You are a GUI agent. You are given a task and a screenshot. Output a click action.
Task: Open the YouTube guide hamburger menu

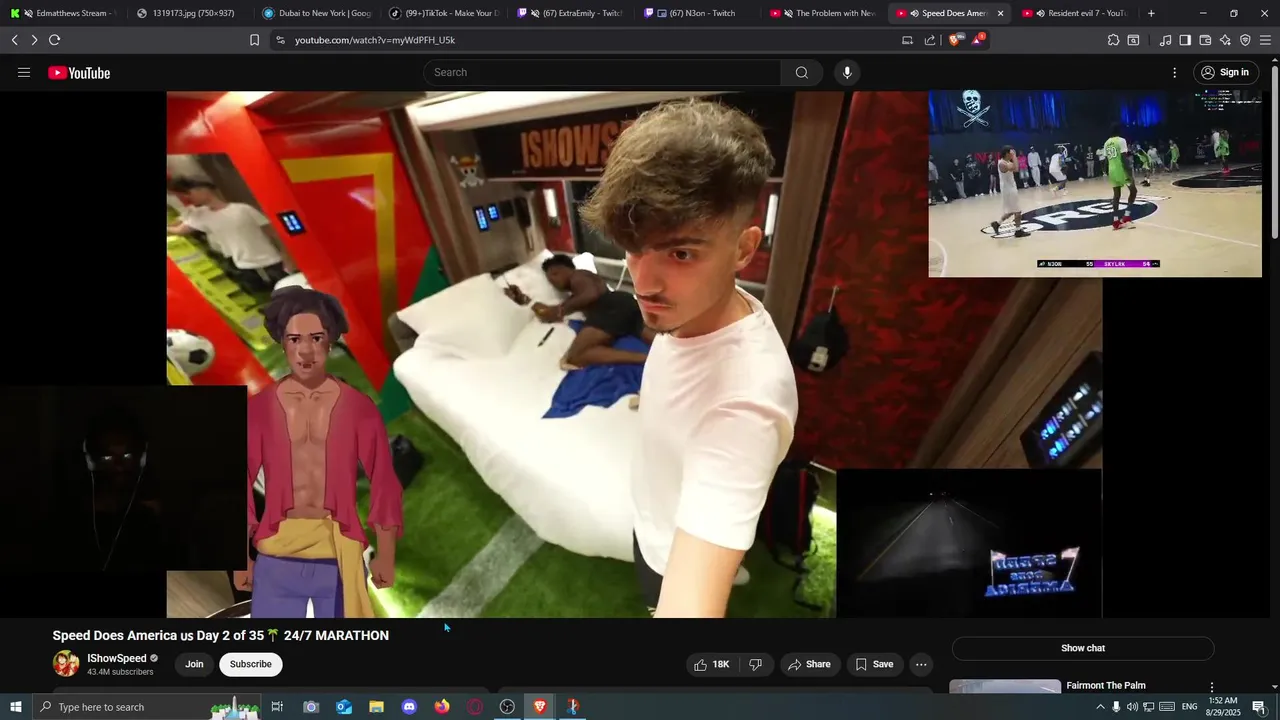coord(24,72)
